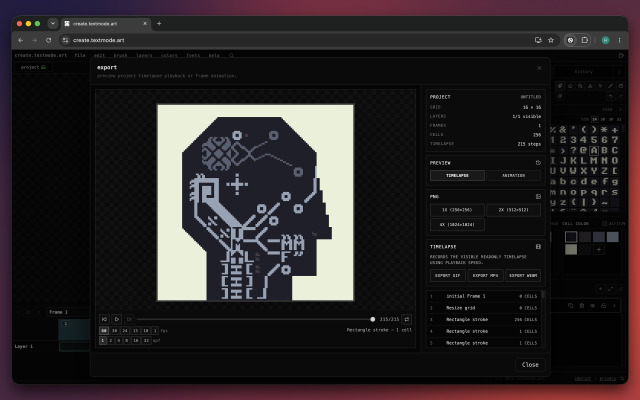Set playback speed to 60 fps

pos(104,331)
